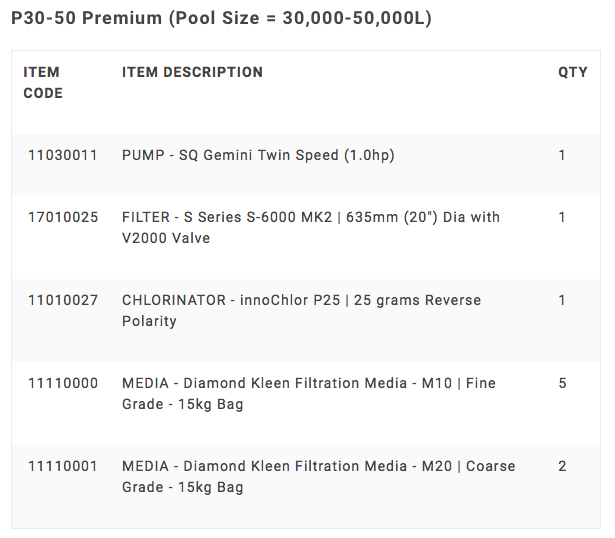This screenshot has height=538, width=615.
Task: Click the quantity value in the CHLORINATOR row
Action: click(x=562, y=300)
